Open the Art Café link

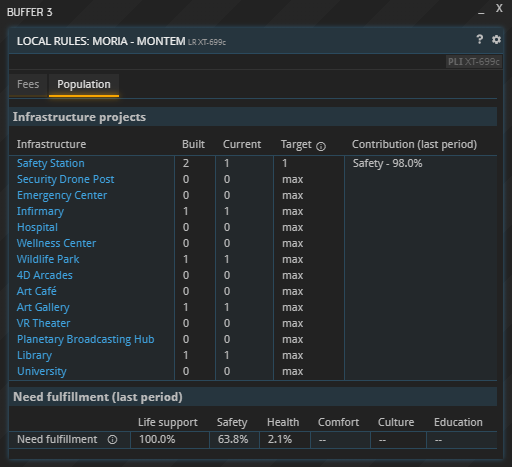pyautogui.click(x=37, y=291)
